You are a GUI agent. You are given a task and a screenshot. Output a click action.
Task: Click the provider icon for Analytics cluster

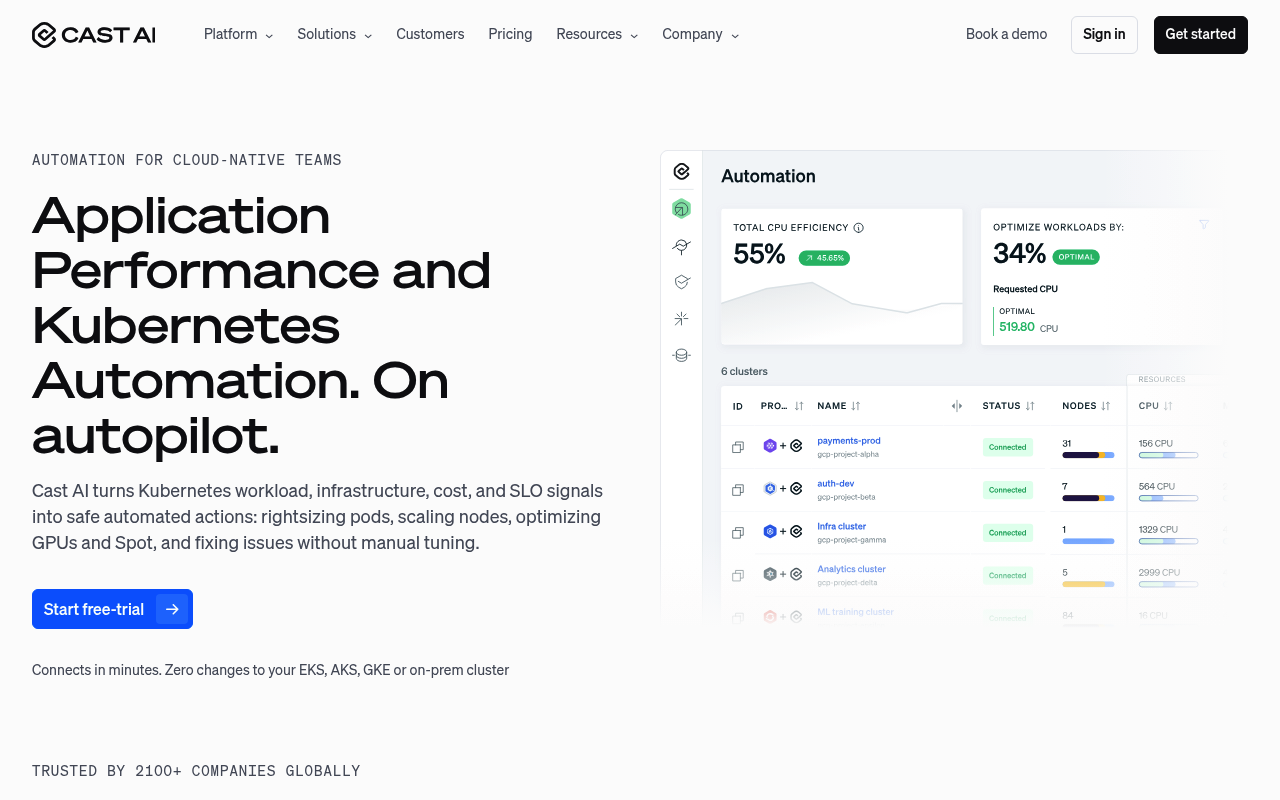click(770, 574)
